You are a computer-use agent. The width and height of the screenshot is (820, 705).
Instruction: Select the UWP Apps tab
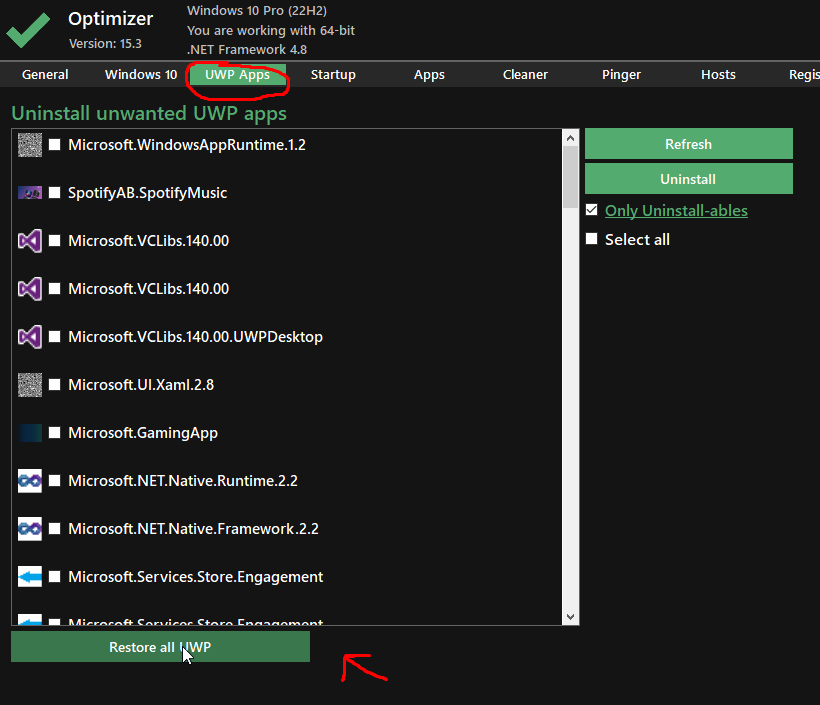tap(237, 75)
